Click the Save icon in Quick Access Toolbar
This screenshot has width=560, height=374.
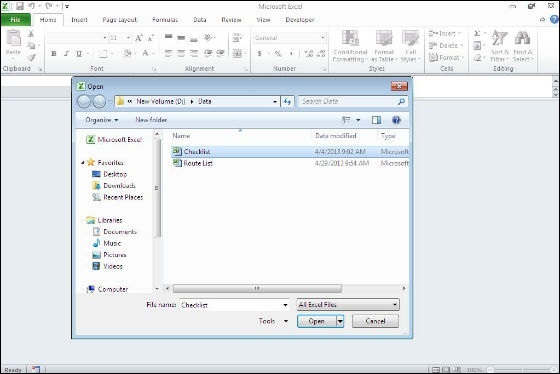20,6
